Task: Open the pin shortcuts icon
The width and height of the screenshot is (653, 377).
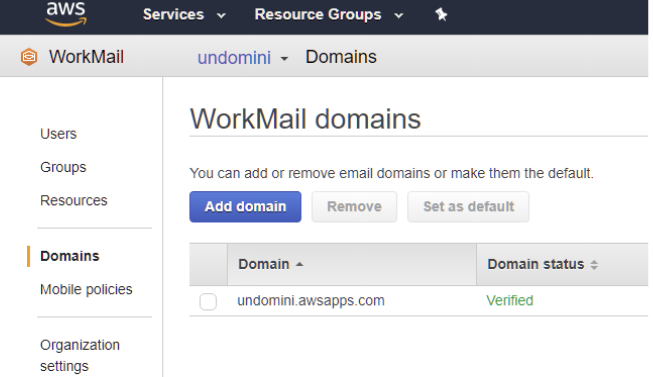Action: [441, 15]
